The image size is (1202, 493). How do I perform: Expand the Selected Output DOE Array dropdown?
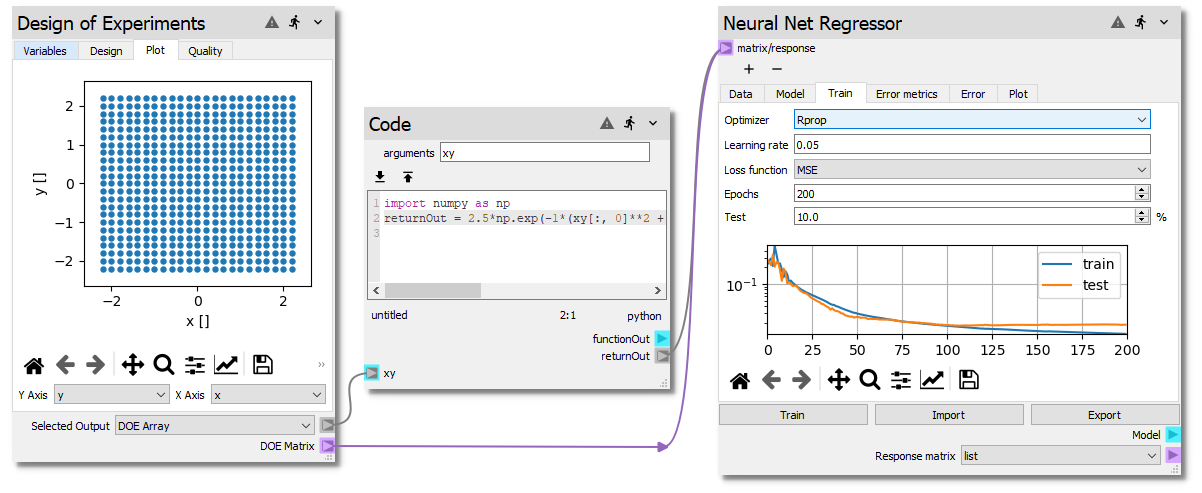(x=215, y=425)
